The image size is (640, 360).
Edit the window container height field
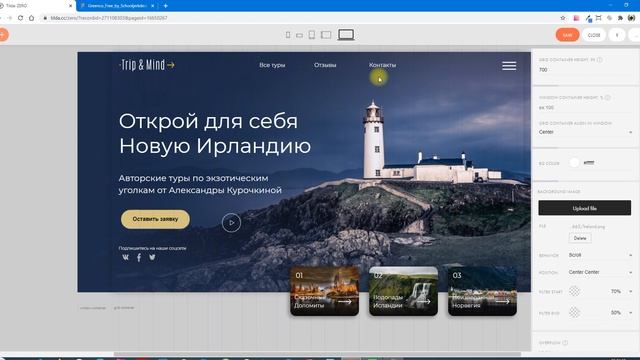585,108
